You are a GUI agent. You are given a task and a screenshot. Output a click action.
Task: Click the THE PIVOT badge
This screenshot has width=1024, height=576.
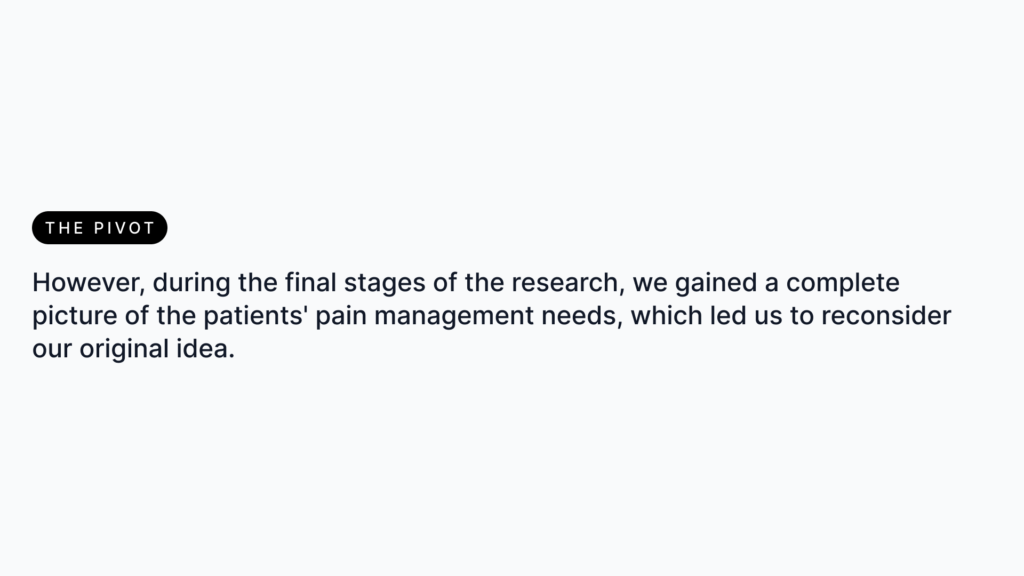tap(99, 228)
